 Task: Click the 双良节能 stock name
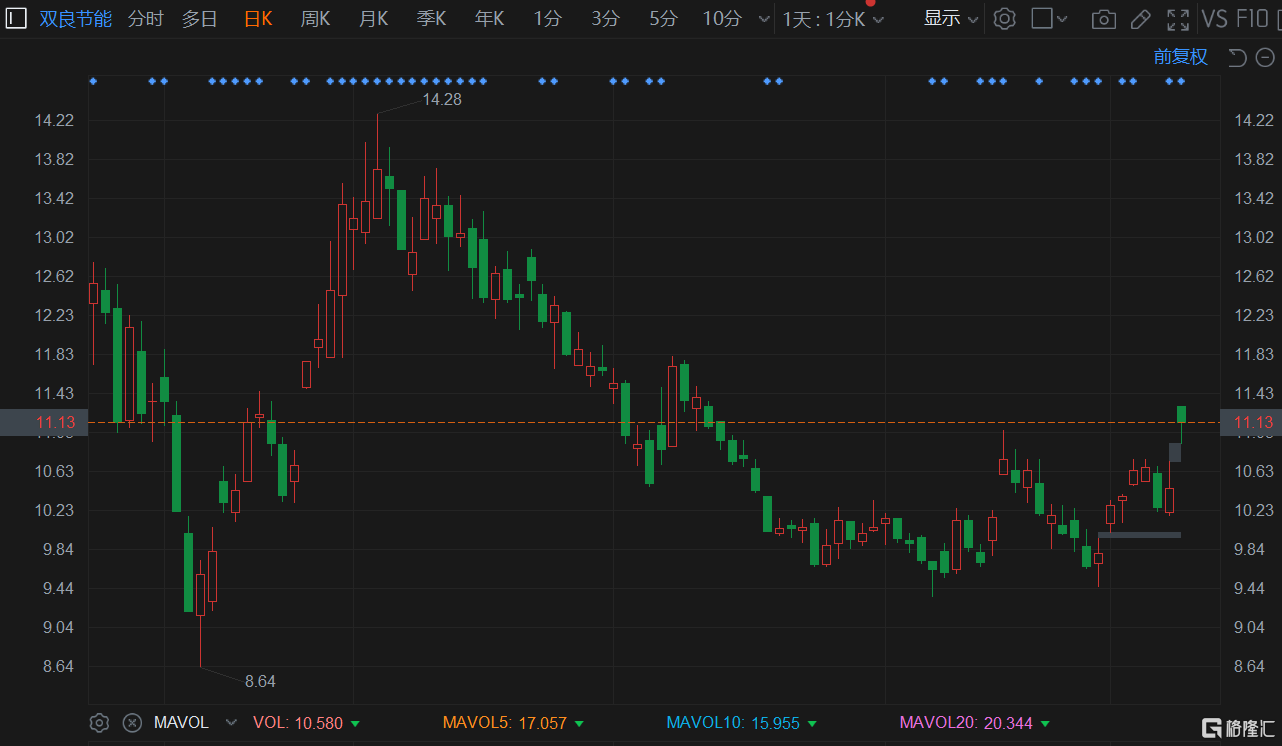pyautogui.click(x=76, y=18)
